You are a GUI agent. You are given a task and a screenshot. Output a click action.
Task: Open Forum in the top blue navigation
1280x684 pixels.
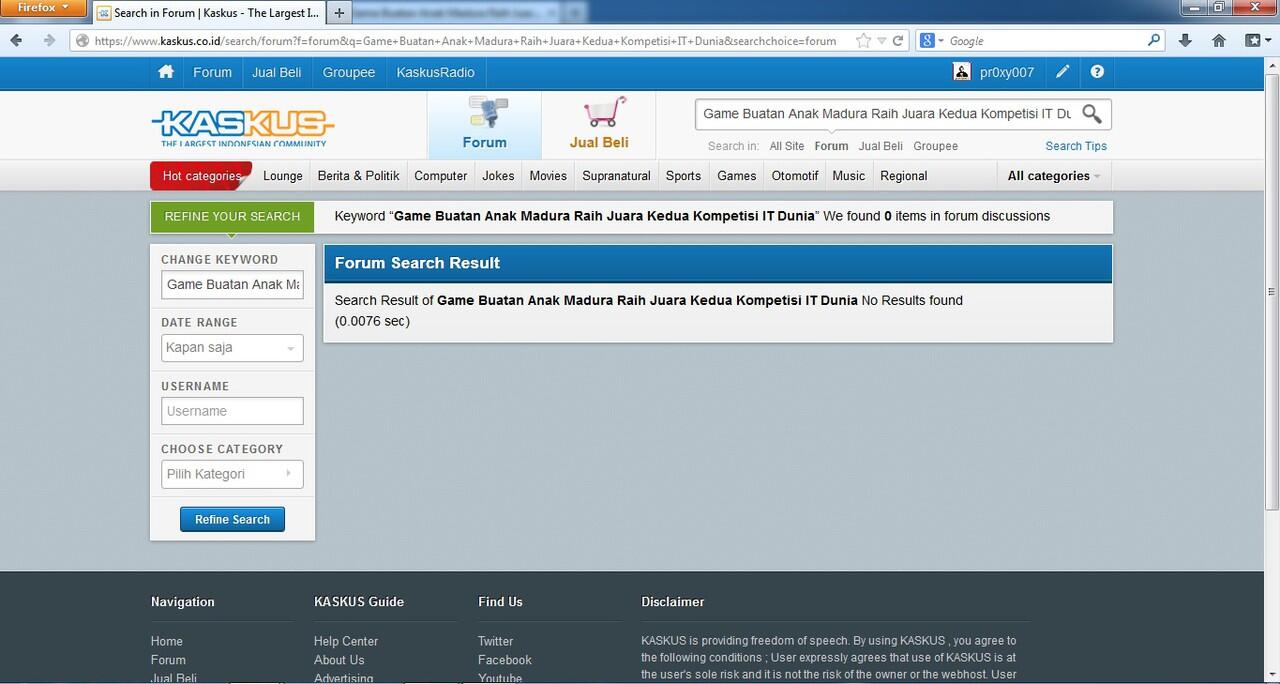click(x=212, y=72)
